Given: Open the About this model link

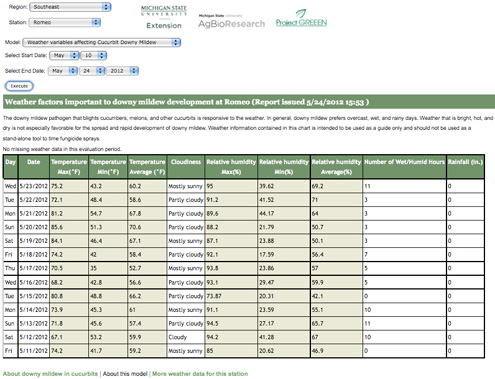Looking at the screenshot, I should [x=125, y=374].
